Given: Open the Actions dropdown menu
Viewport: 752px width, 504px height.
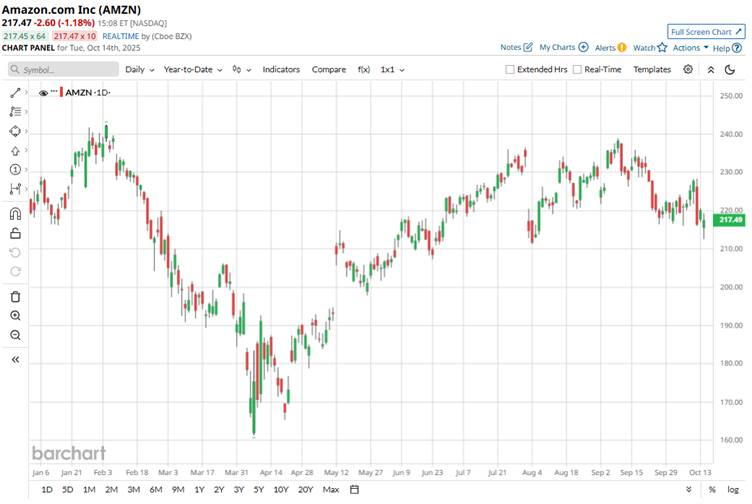Looking at the screenshot, I should (x=690, y=47).
